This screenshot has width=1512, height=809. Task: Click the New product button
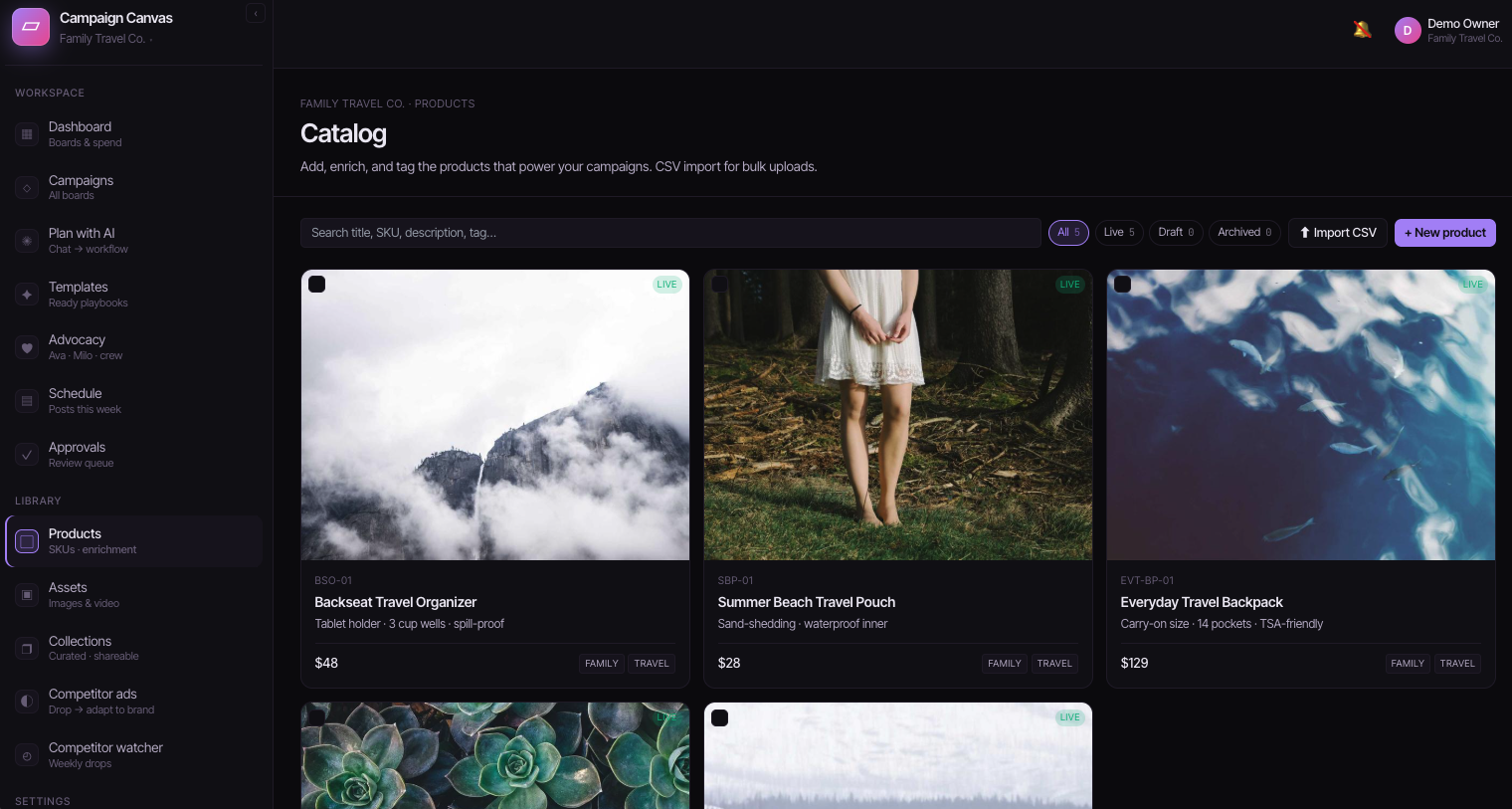pos(1445,233)
